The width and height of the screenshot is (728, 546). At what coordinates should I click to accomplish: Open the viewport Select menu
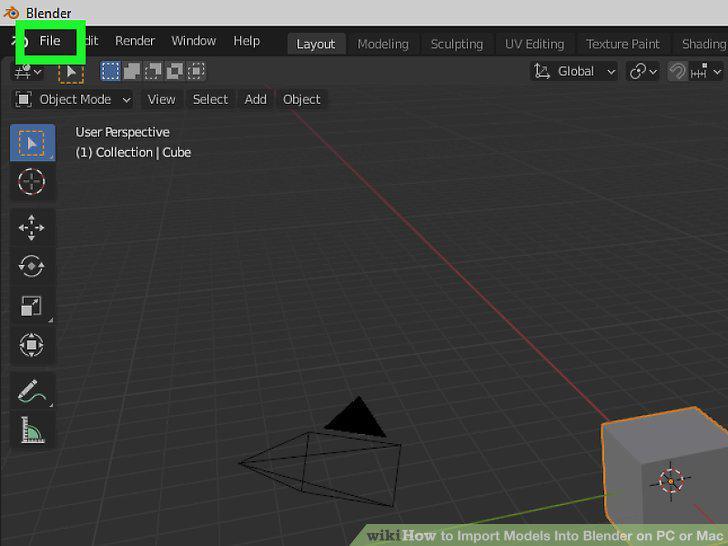point(210,99)
